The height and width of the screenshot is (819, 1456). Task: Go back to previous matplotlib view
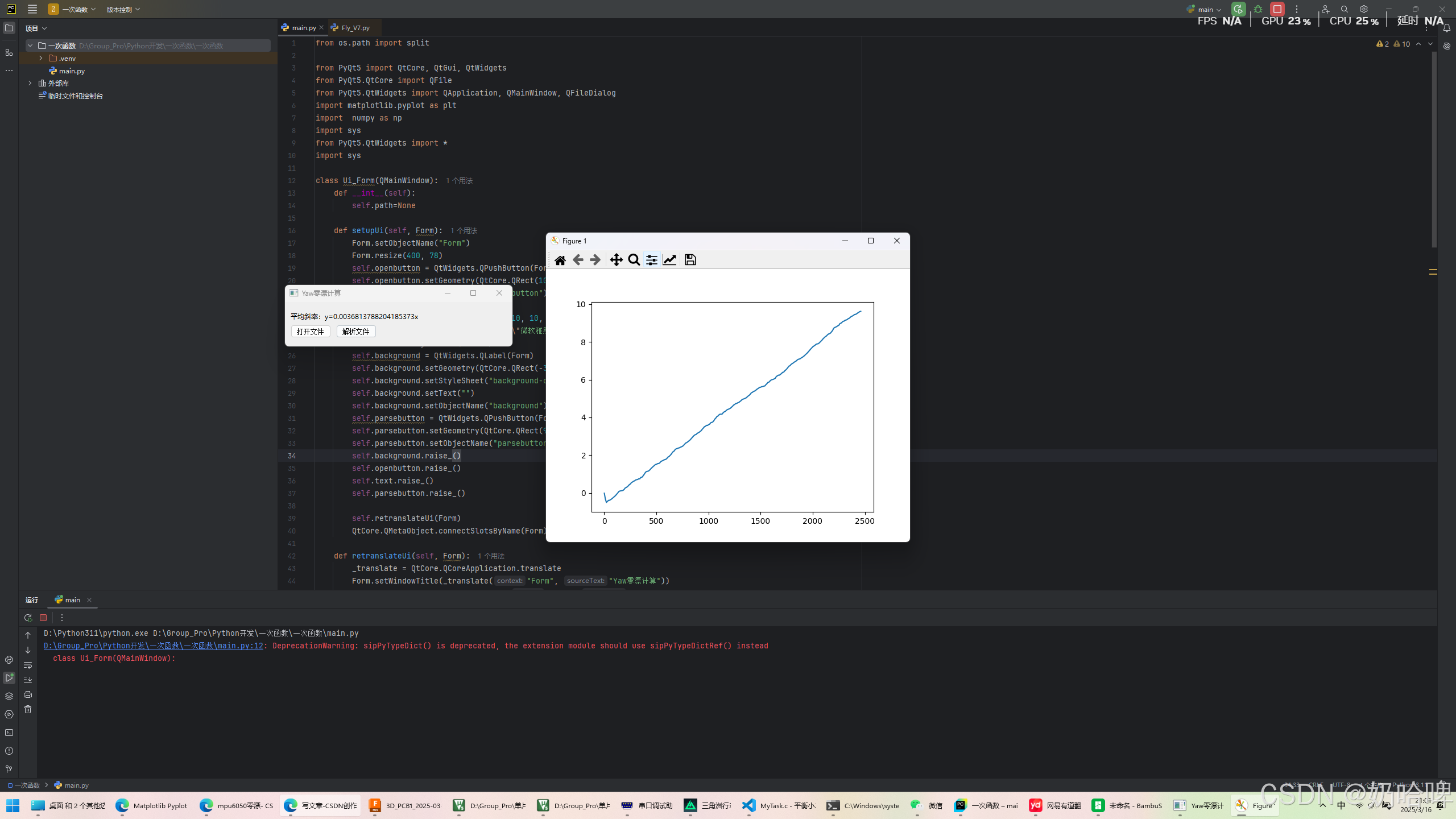pos(578,260)
